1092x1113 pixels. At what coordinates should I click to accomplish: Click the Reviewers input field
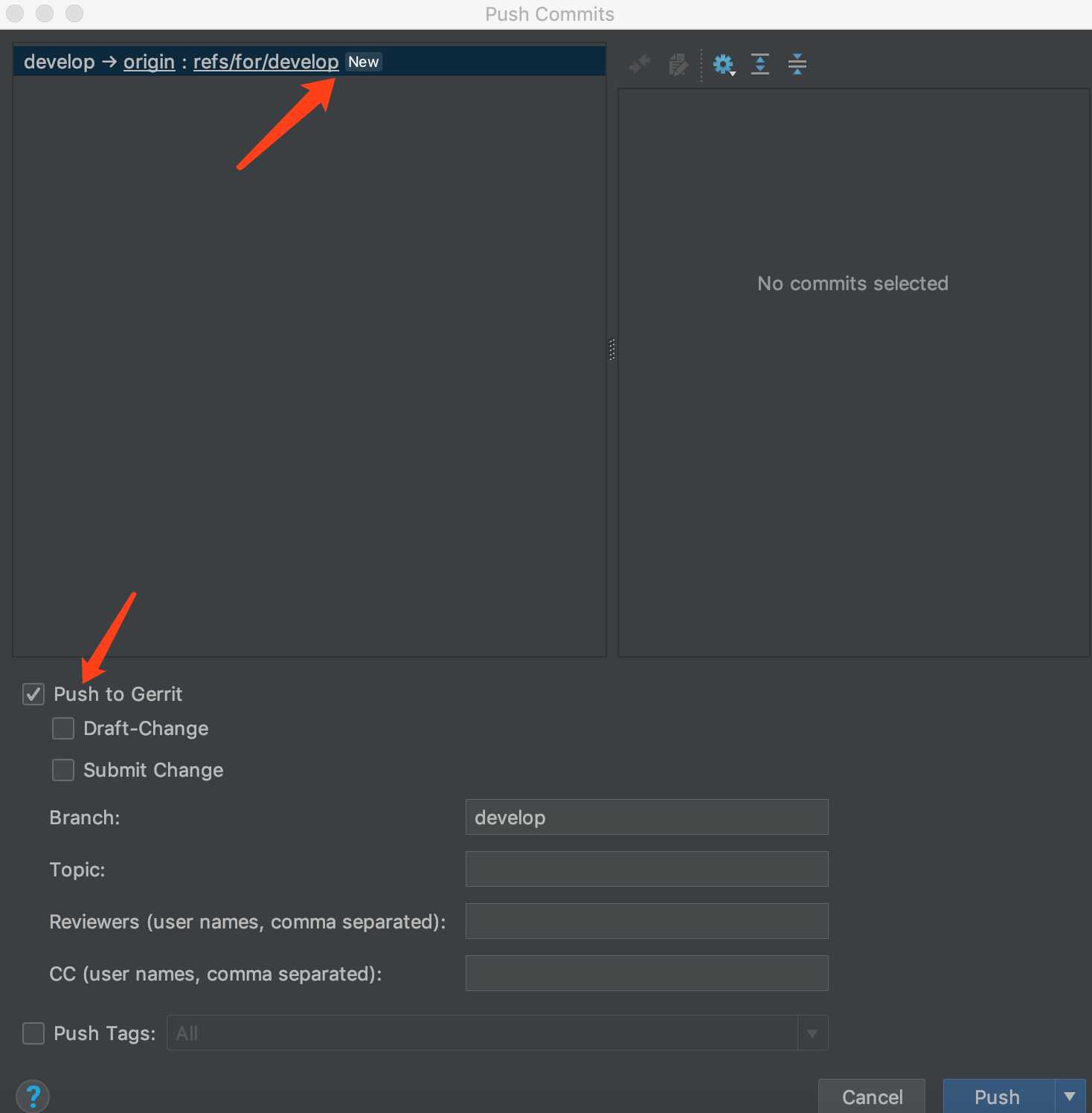click(x=646, y=921)
